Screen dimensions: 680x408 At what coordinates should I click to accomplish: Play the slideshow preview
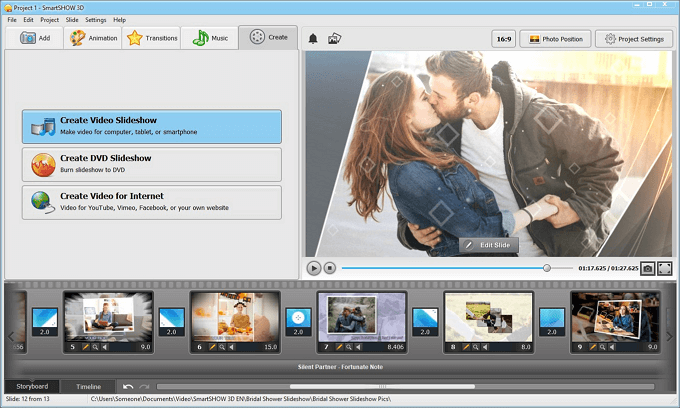point(314,268)
